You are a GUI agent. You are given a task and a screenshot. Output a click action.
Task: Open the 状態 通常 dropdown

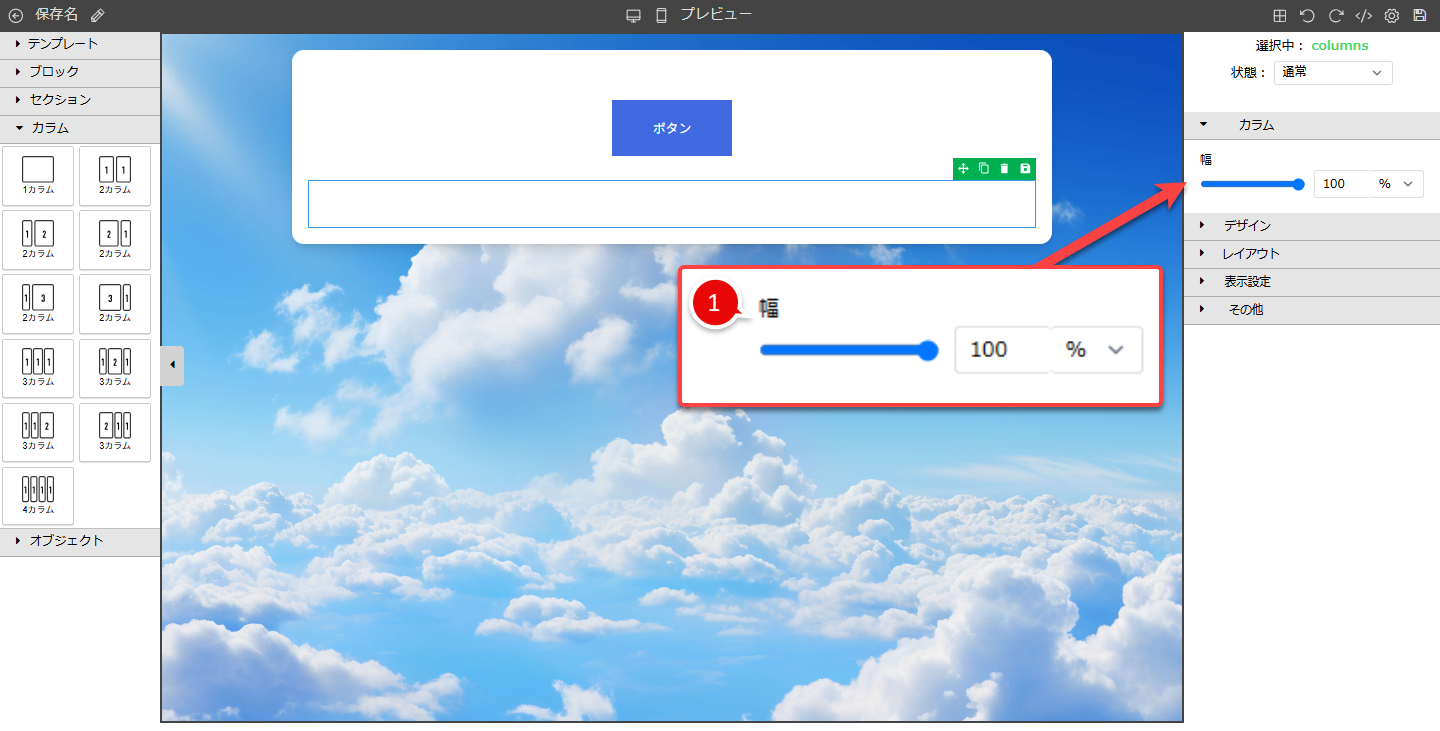tap(1332, 73)
